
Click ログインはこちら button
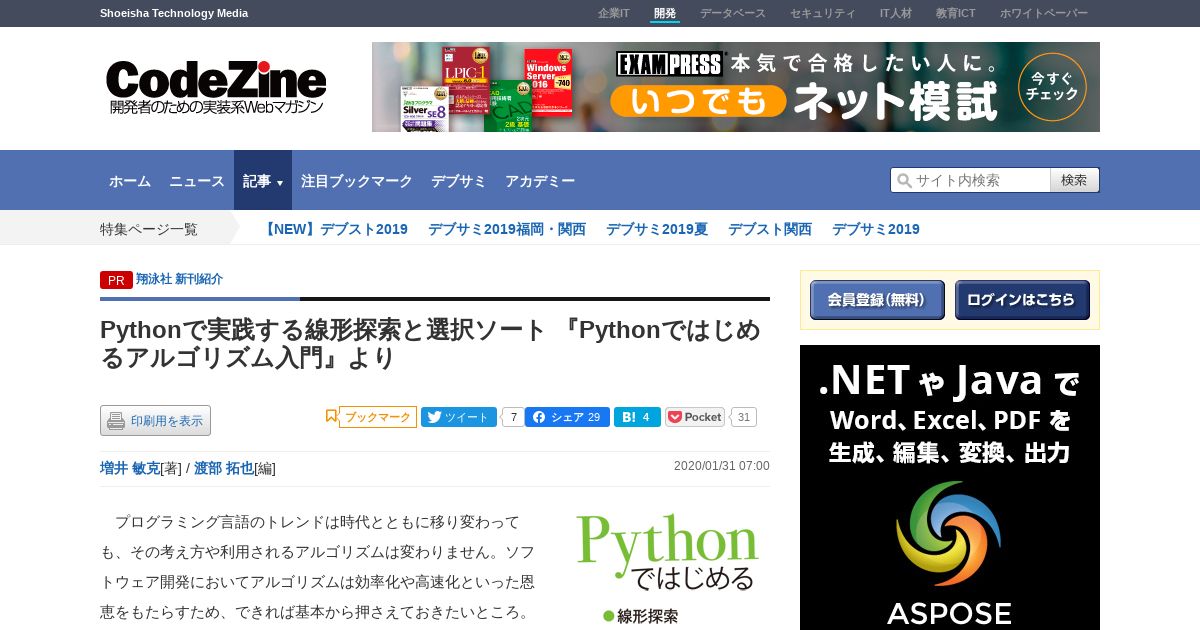tap(1022, 300)
